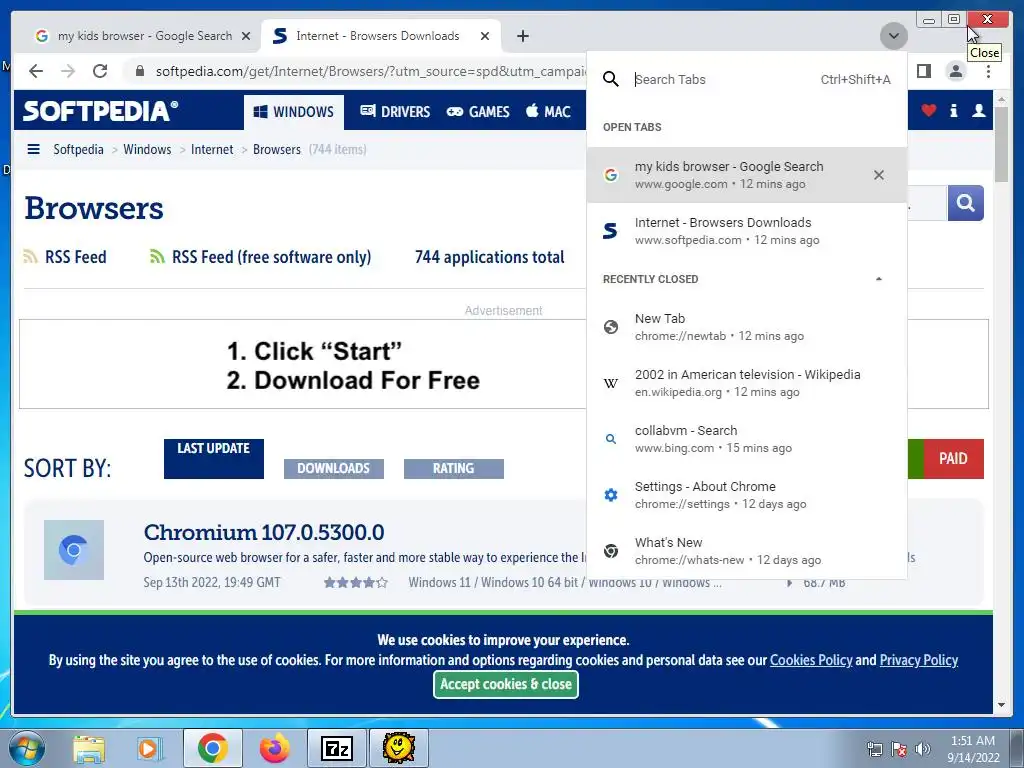
Task: Open 7-Zip from the taskbar
Action: [336, 748]
